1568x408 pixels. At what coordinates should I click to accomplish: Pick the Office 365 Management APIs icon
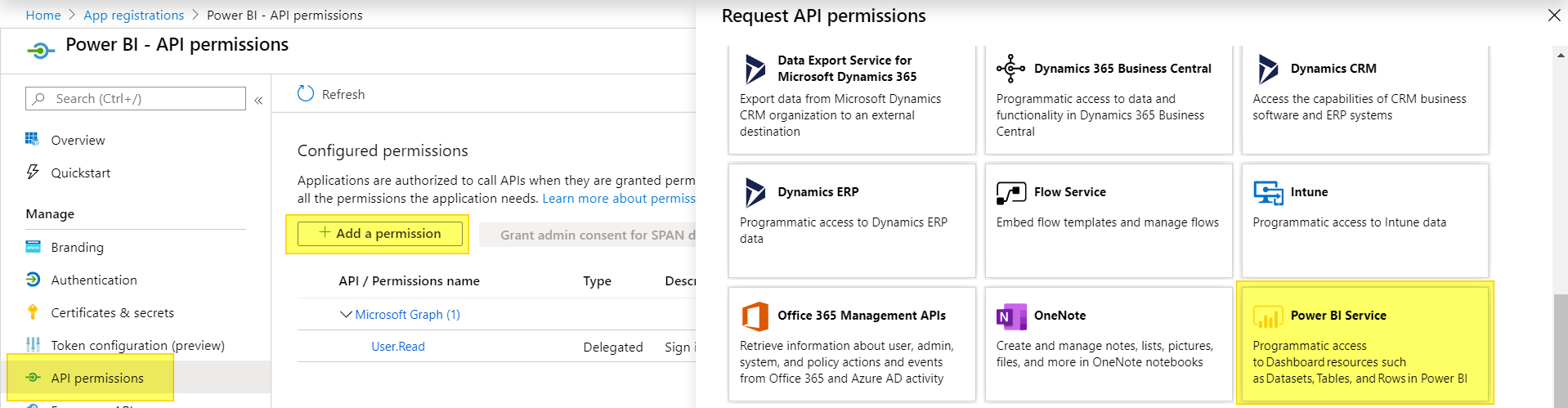coord(755,316)
